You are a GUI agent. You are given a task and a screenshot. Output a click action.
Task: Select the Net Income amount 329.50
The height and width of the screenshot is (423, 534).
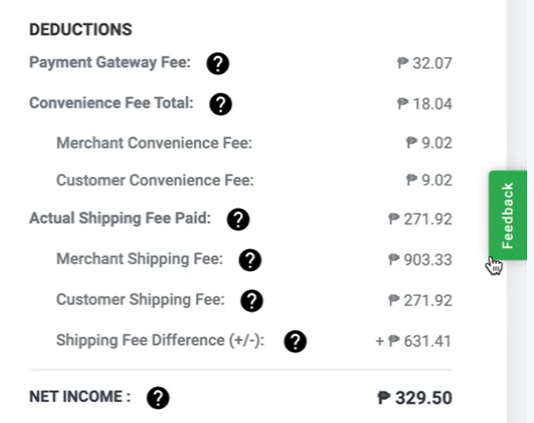[415, 398]
